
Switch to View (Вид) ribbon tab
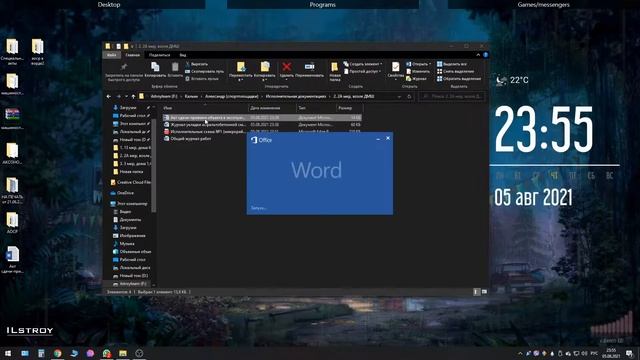pos(183,55)
